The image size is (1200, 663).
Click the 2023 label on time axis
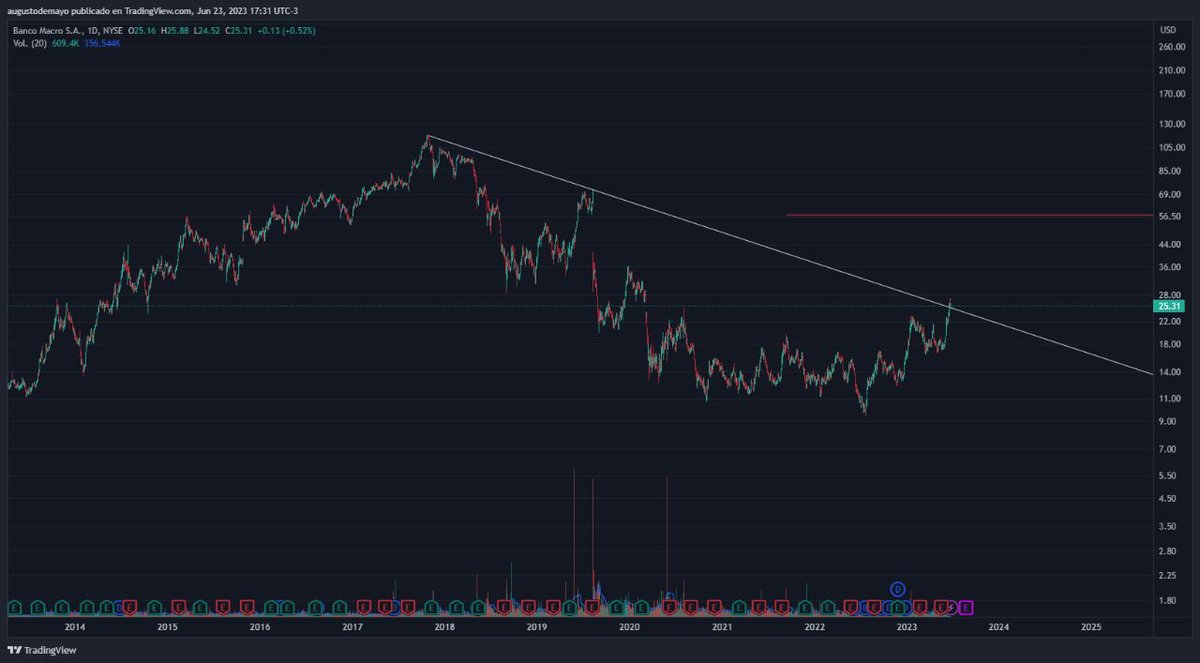coord(907,626)
